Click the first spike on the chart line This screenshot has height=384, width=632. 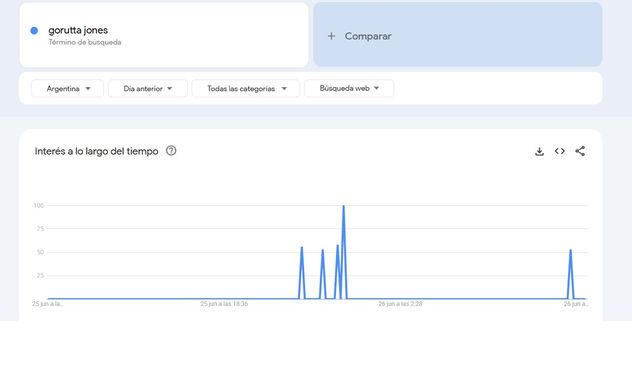tap(301, 247)
